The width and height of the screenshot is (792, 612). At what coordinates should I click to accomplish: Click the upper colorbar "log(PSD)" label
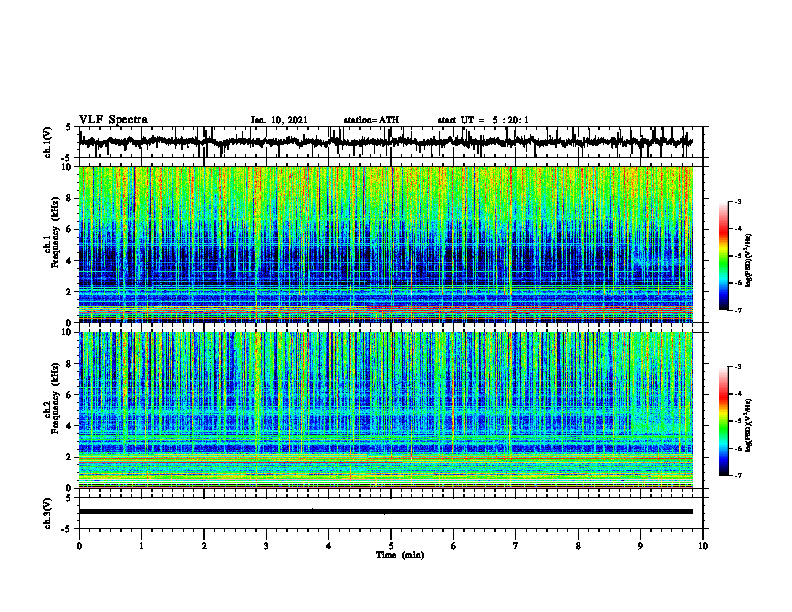tap(749, 260)
